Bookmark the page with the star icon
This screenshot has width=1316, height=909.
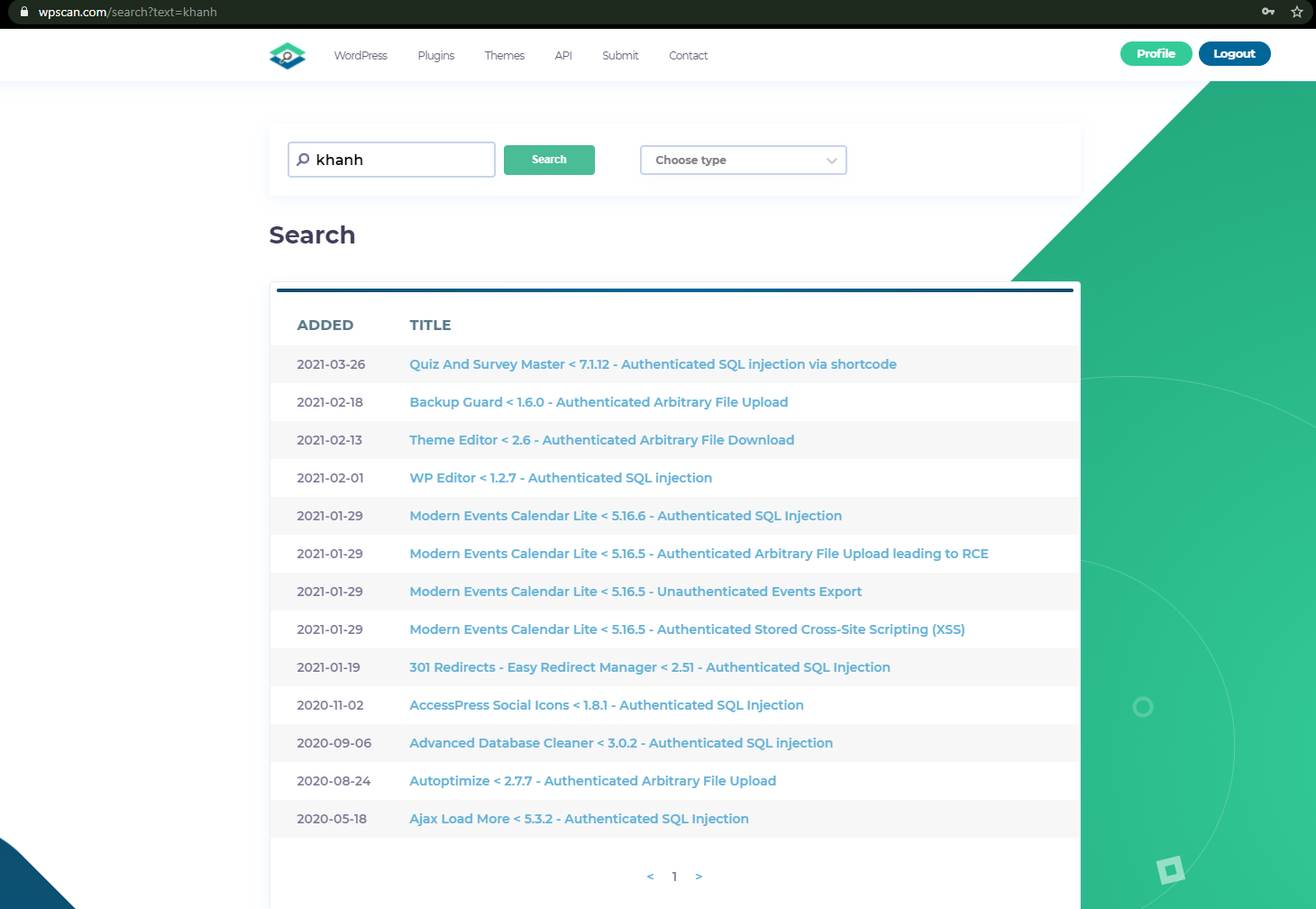click(x=1297, y=12)
